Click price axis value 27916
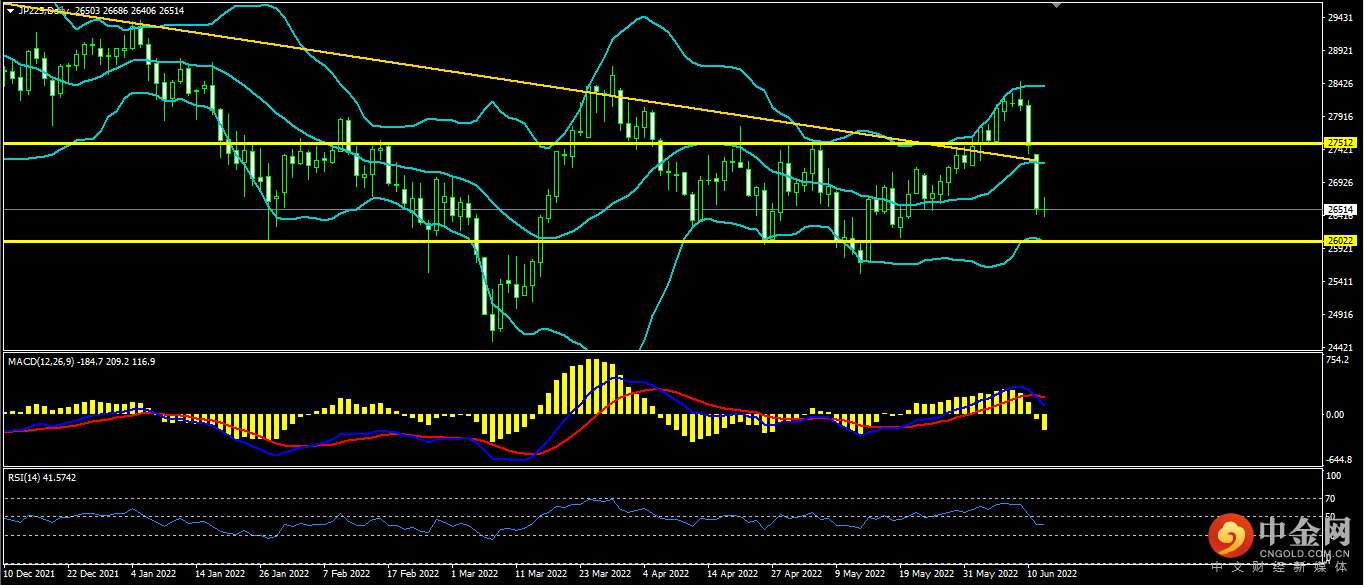 [1339, 117]
